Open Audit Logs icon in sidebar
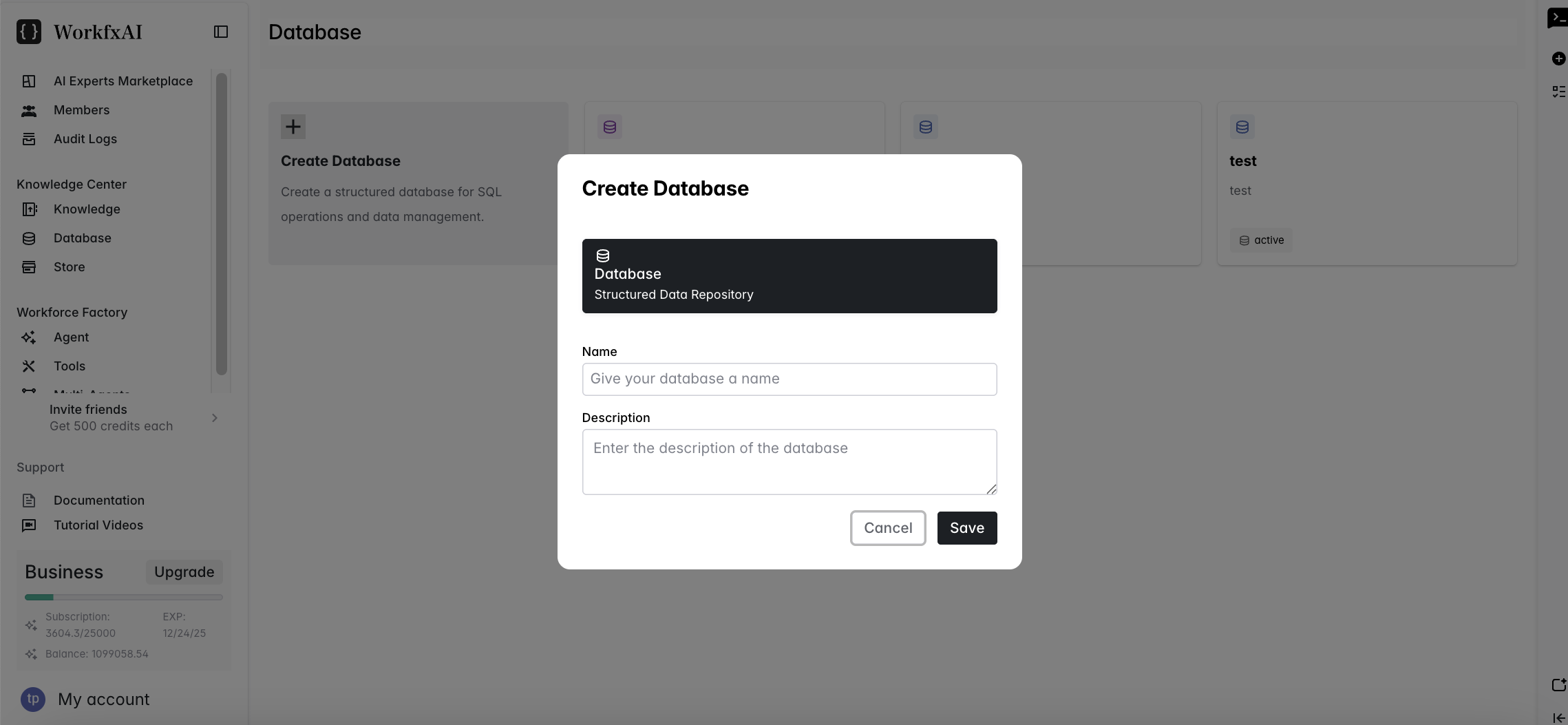 point(29,139)
